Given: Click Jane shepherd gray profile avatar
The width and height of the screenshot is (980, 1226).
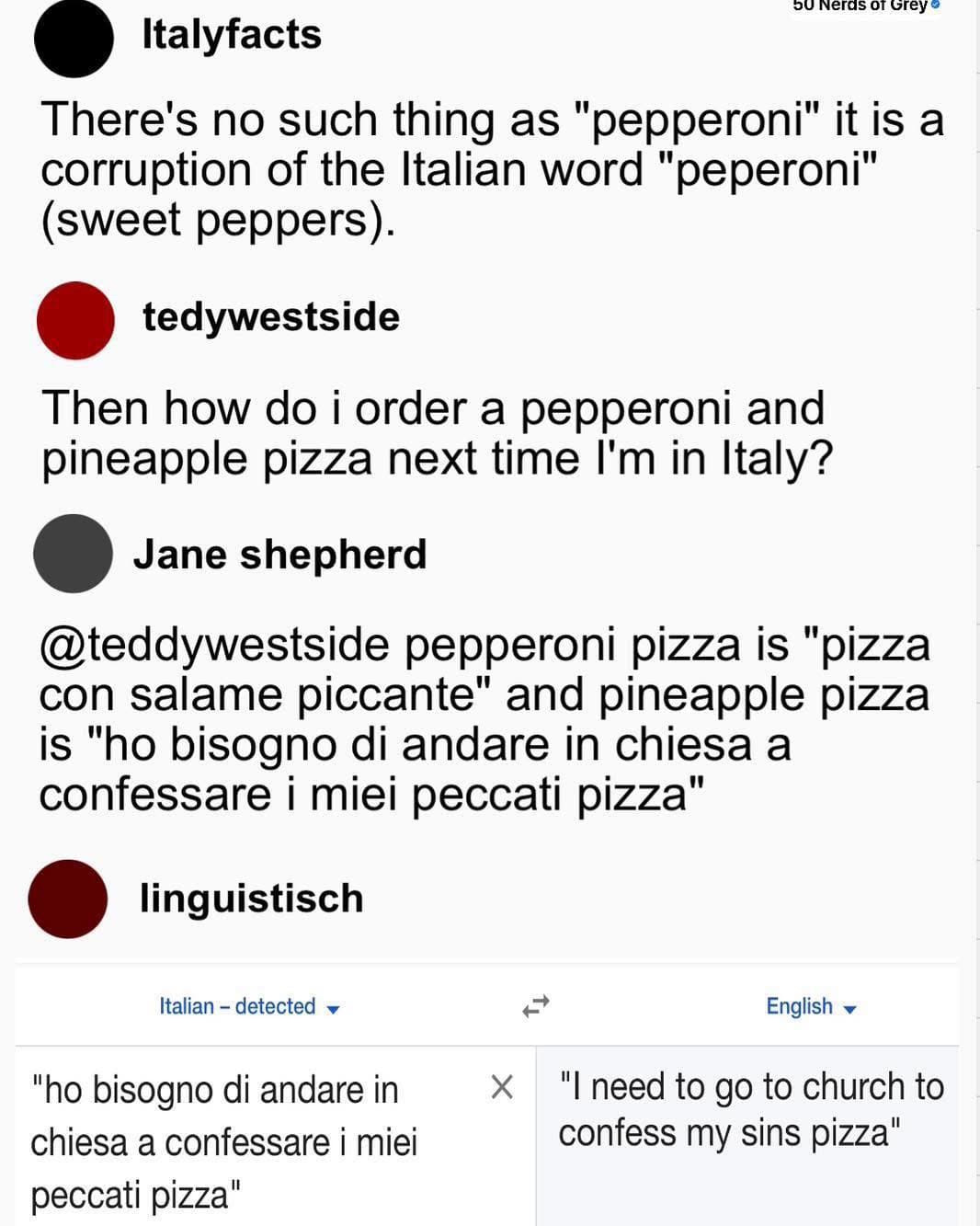Looking at the screenshot, I should (x=74, y=554).
